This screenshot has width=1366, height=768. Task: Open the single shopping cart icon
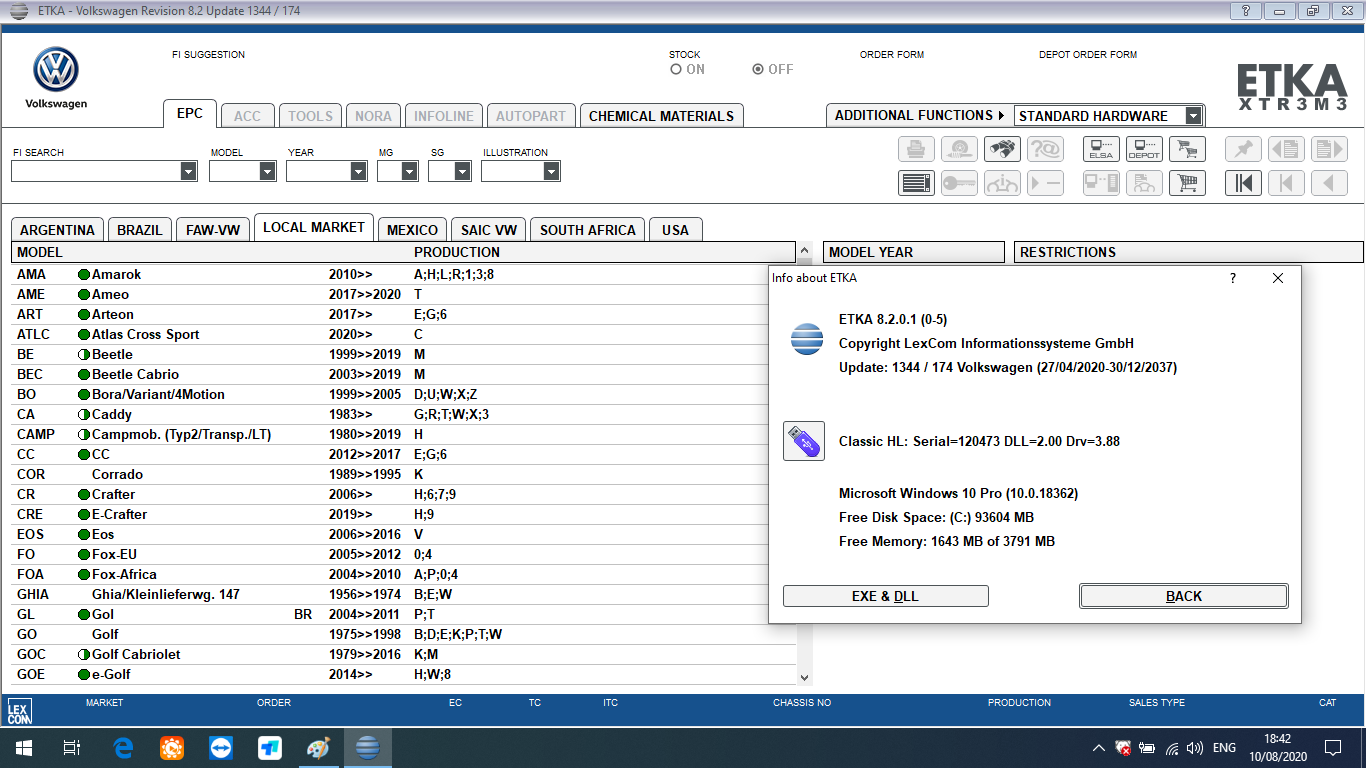click(1187, 183)
